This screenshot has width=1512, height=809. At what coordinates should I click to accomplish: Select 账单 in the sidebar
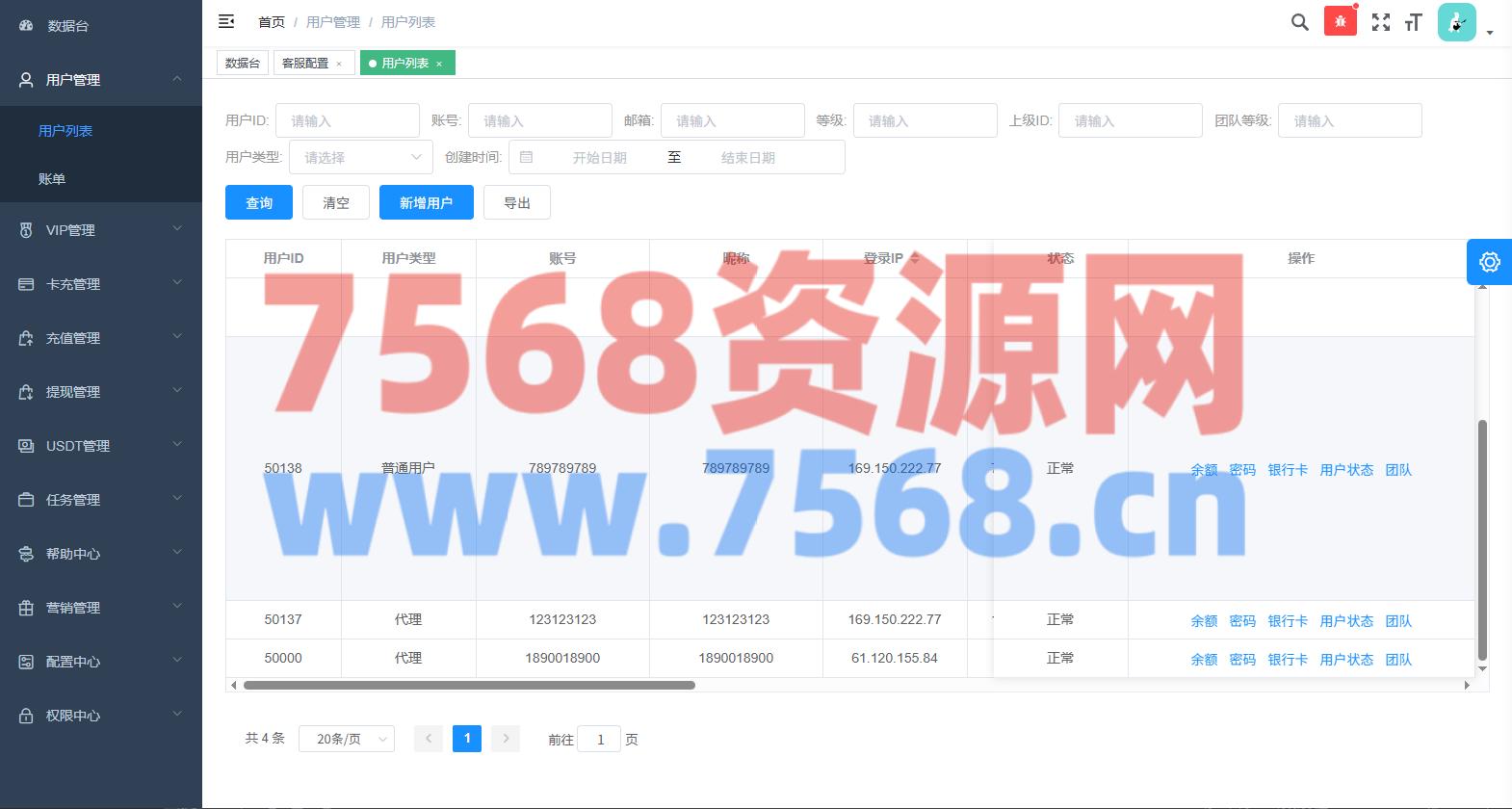52,179
